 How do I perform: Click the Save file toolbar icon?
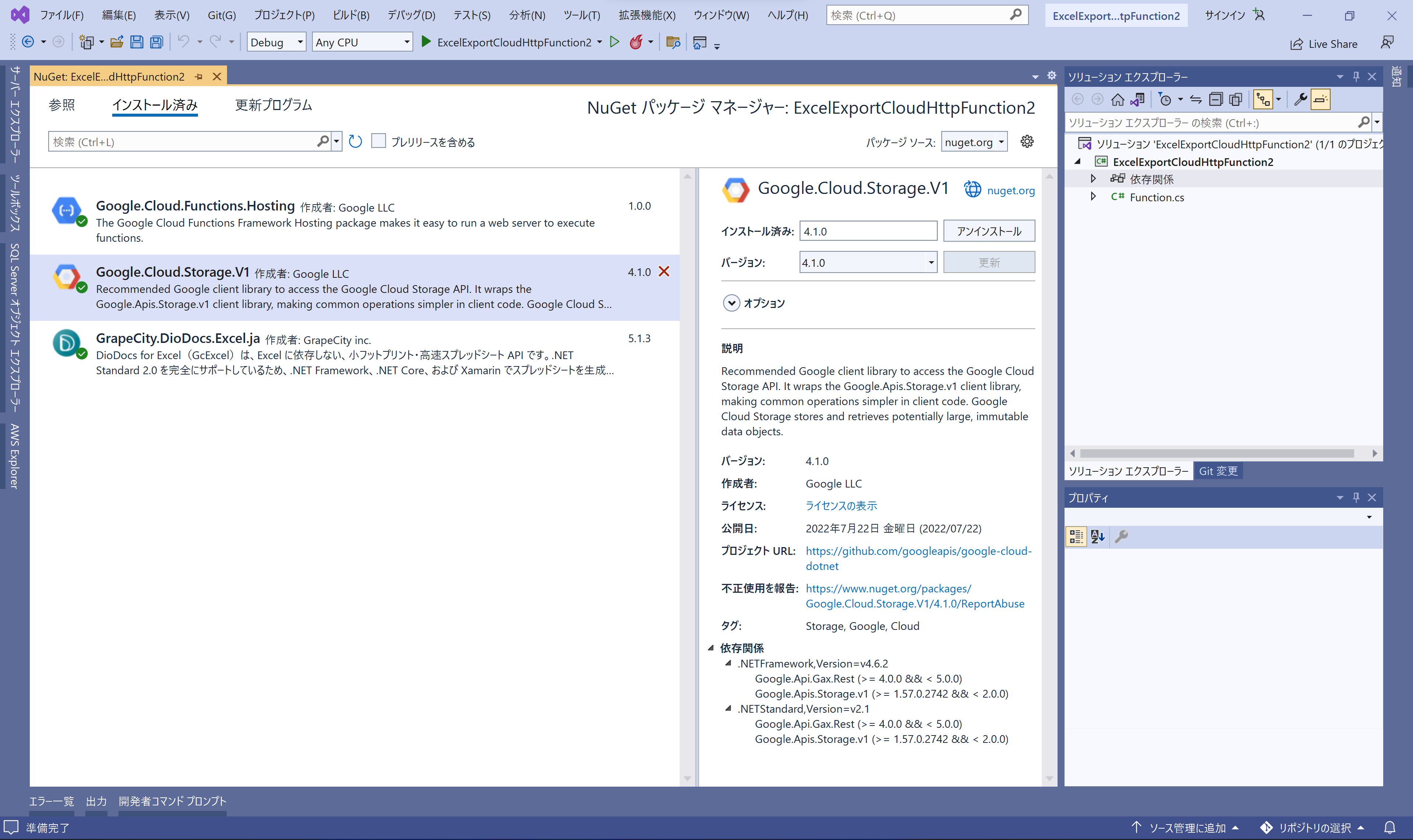pos(137,42)
